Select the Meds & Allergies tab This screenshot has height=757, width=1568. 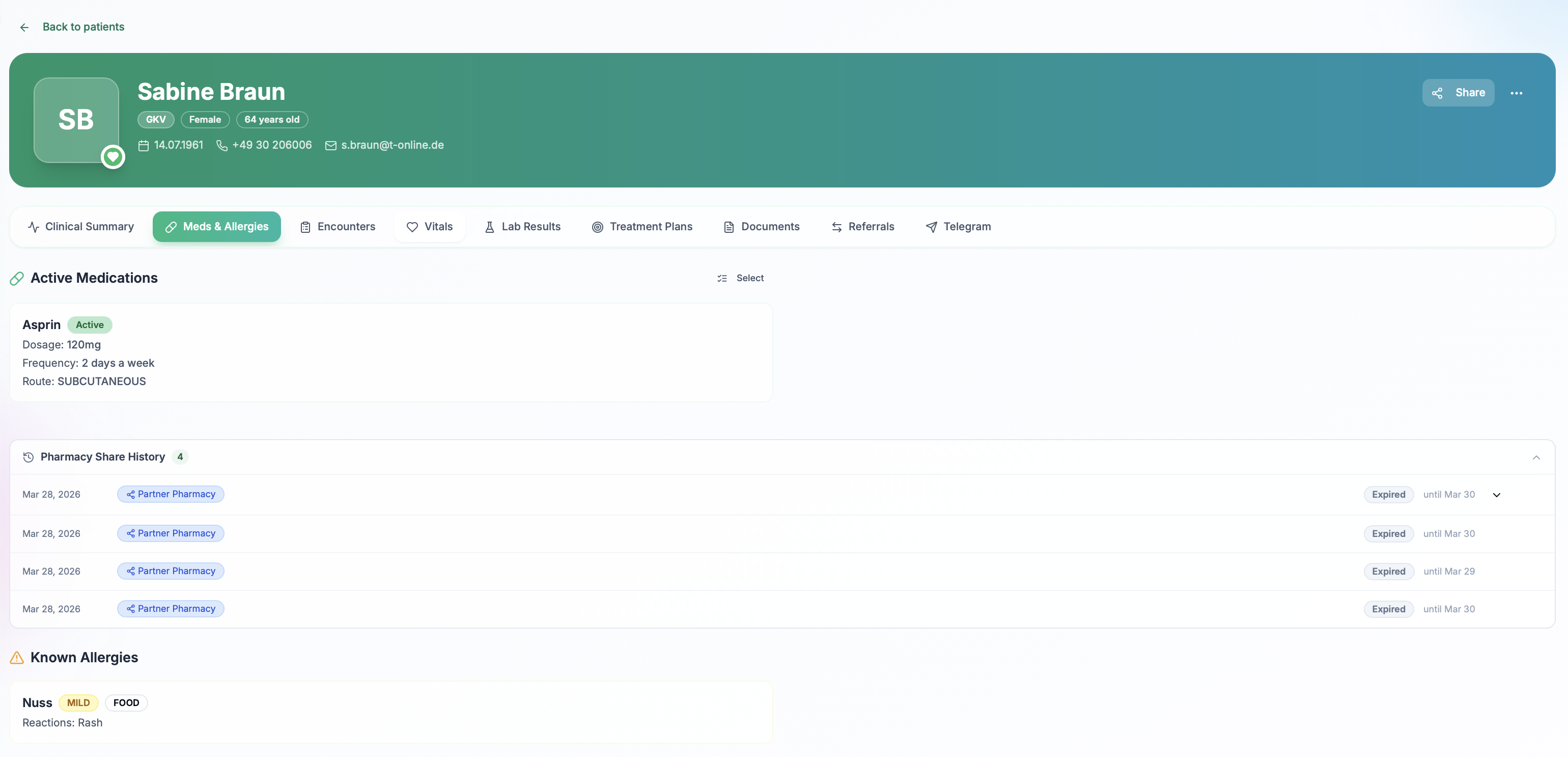click(217, 227)
